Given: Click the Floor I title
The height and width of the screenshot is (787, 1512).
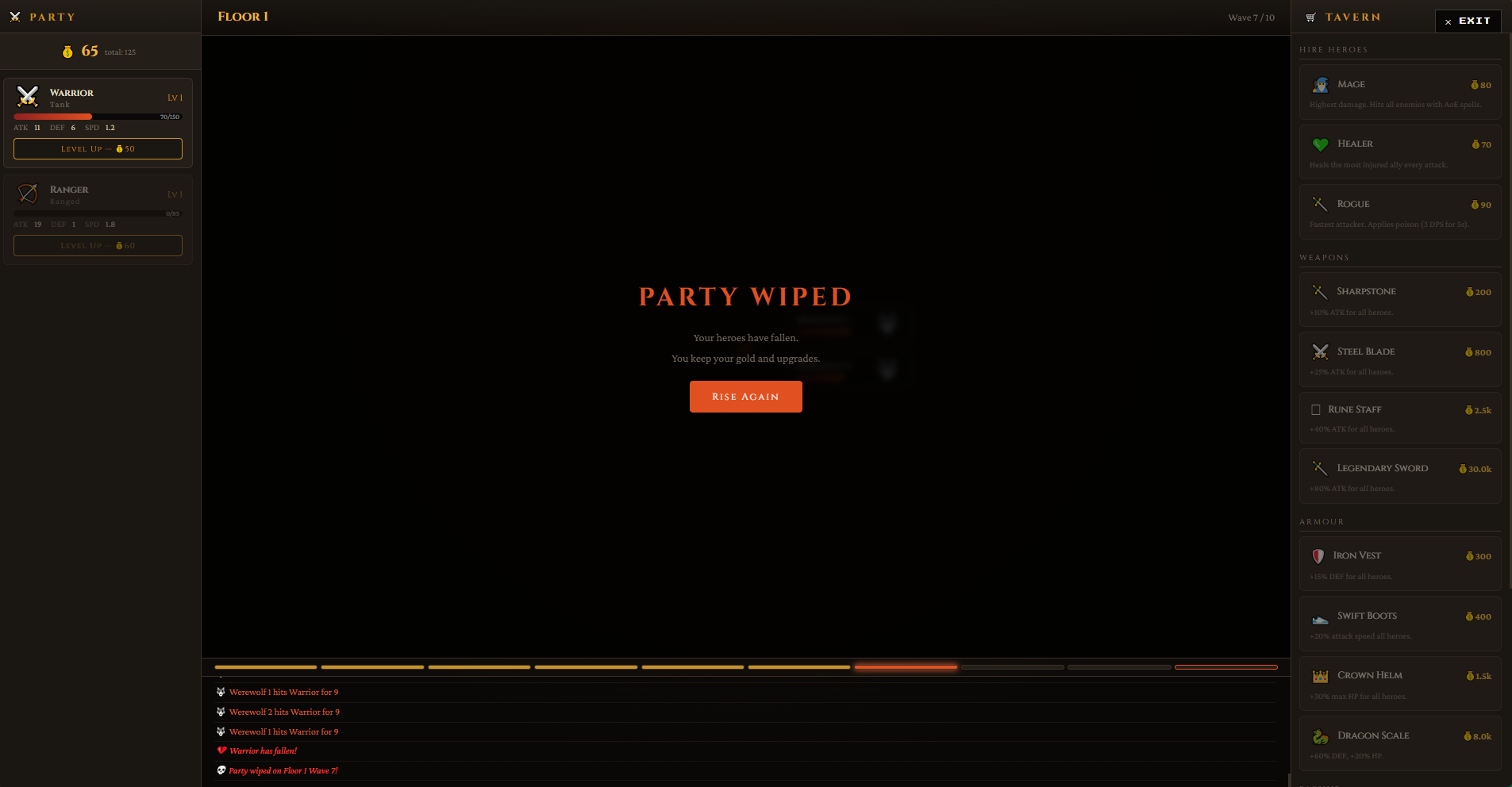Looking at the screenshot, I should [243, 17].
